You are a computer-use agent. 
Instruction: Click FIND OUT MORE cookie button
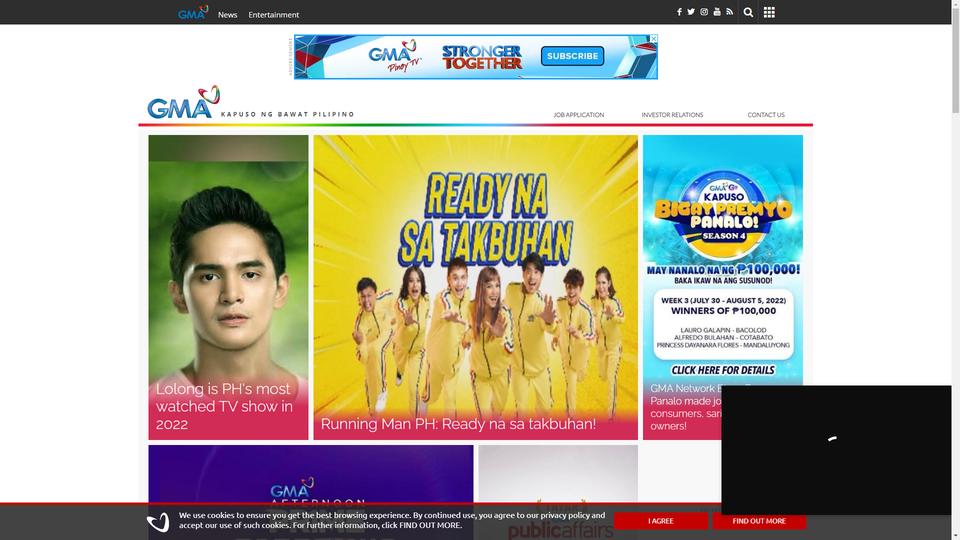[759, 521]
